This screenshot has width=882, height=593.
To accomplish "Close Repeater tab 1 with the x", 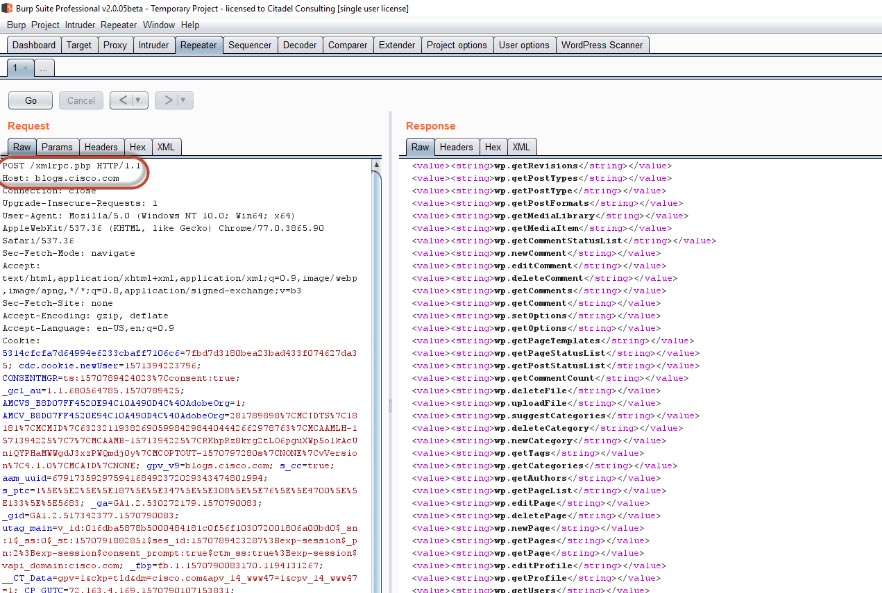I will pos(27,68).
